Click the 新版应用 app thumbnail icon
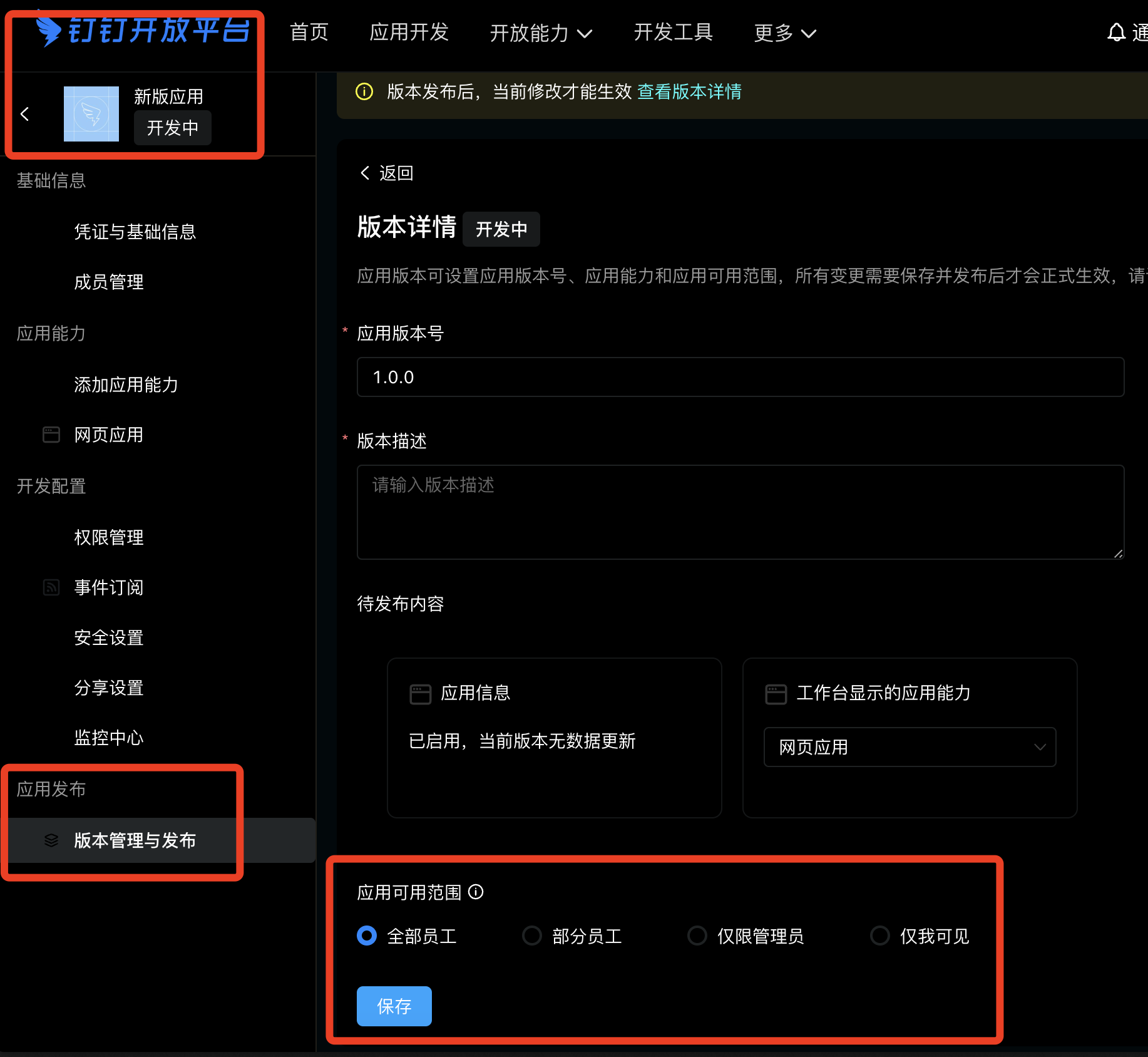Image resolution: width=1148 pixels, height=1057 pixels. [91, 114]
